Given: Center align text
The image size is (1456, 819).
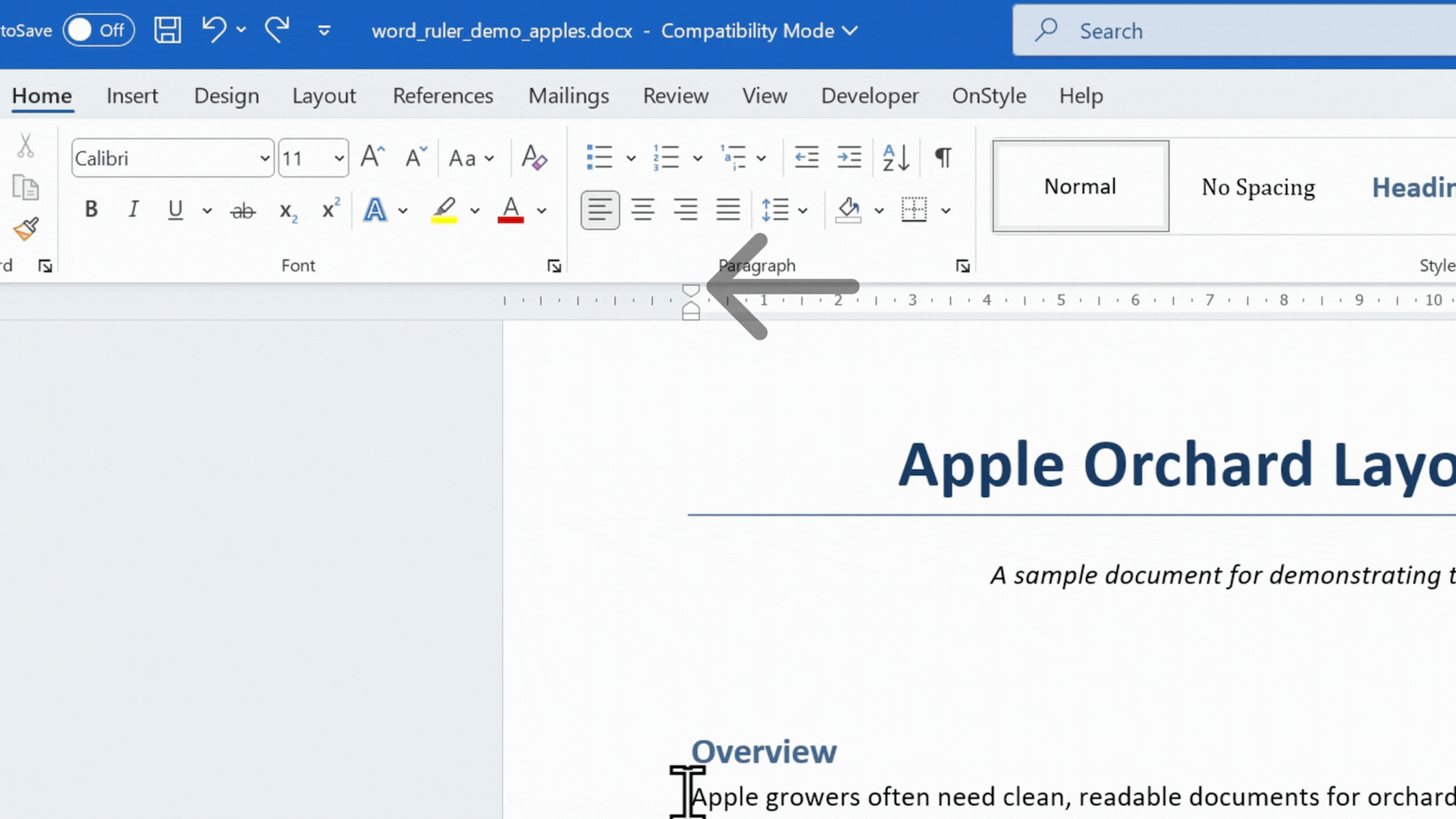Looking at the screenshot, I should point(643,209).
